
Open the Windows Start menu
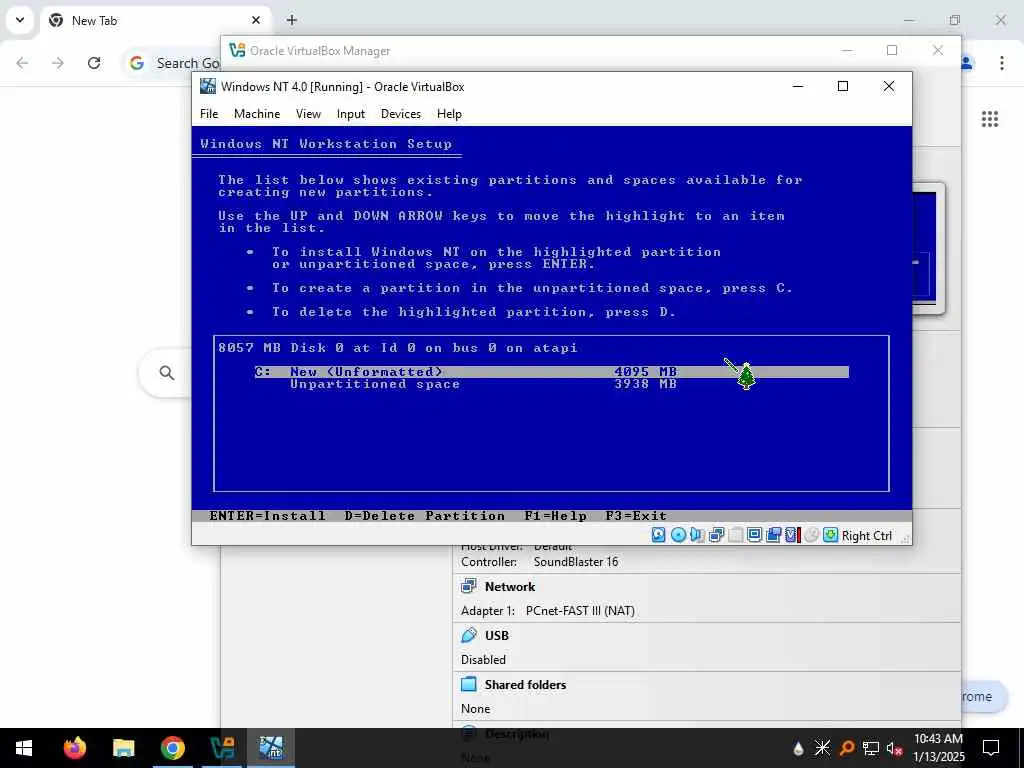click(x=24, y=748)
